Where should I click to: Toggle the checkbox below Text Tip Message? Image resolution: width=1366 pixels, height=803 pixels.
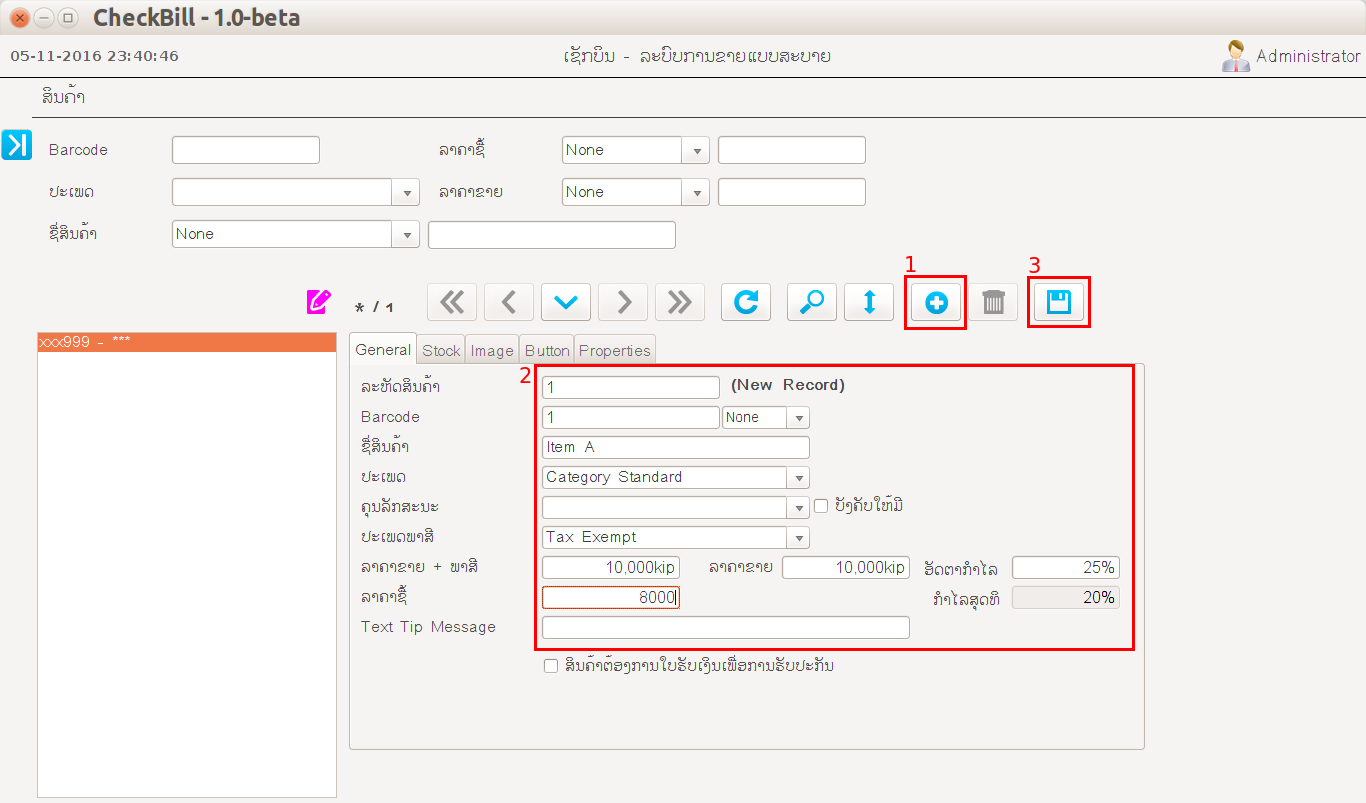[550, 666]
